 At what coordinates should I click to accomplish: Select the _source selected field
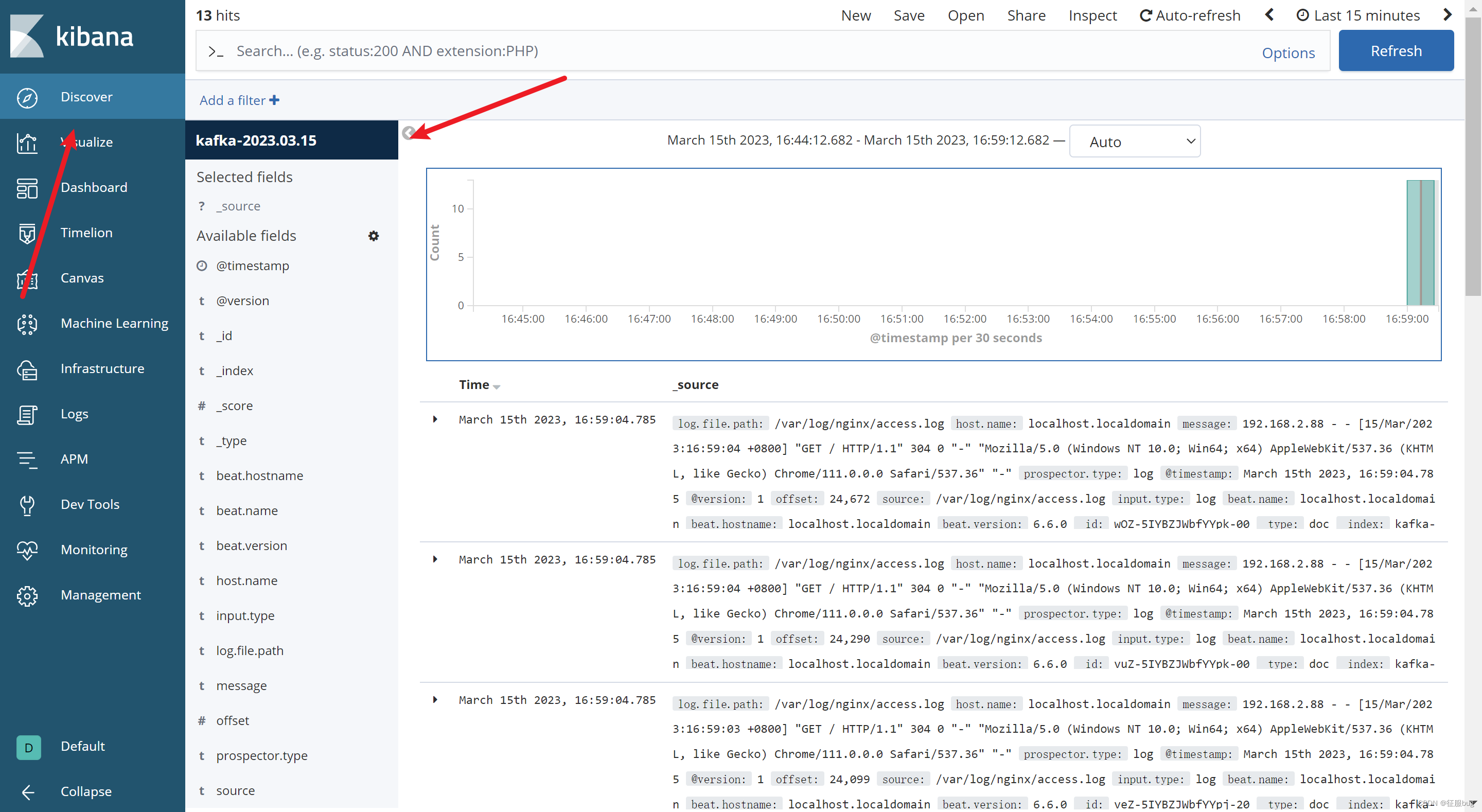[x=238, y=206]
